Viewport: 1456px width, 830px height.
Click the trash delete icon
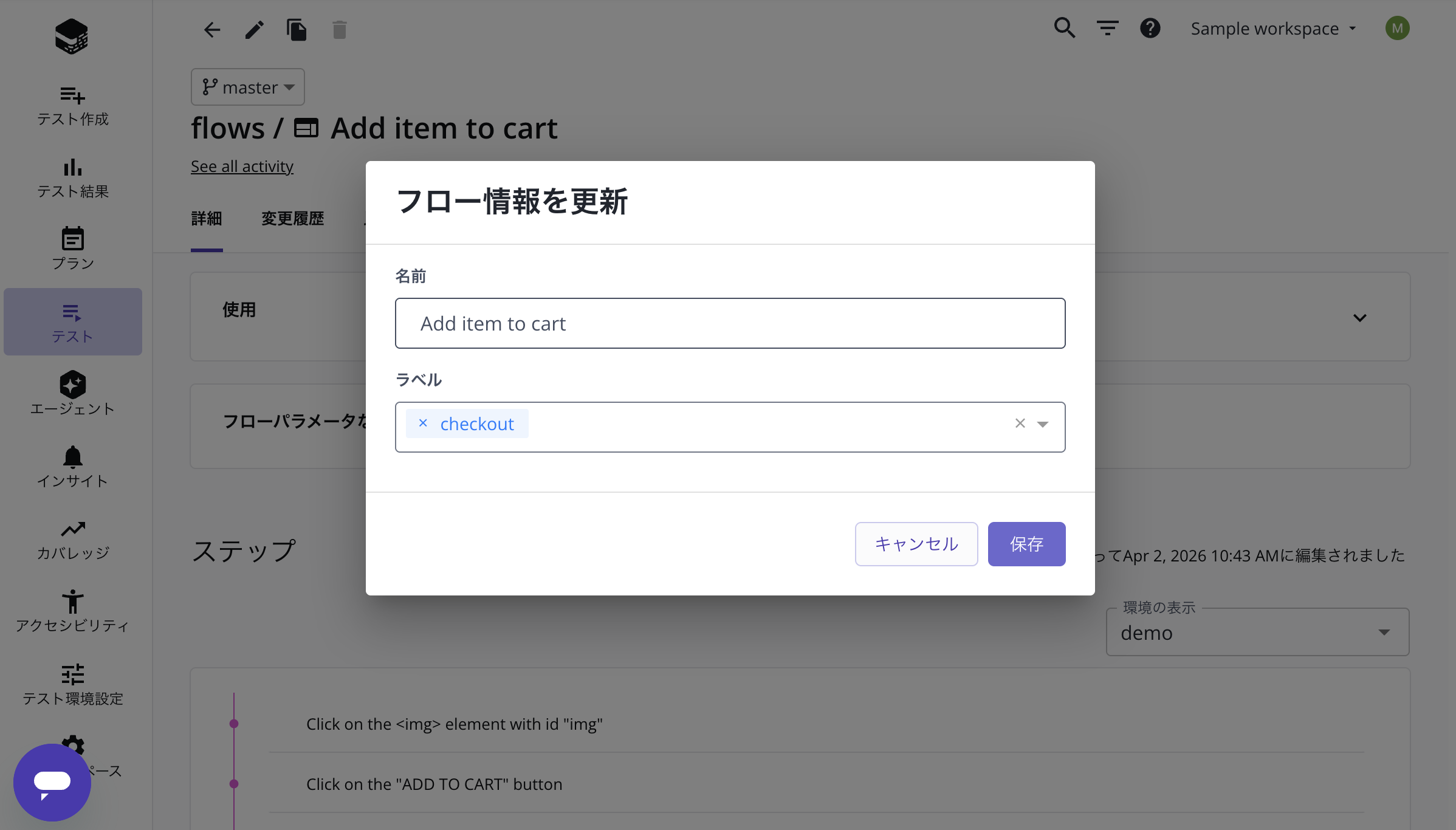[340, 29]
